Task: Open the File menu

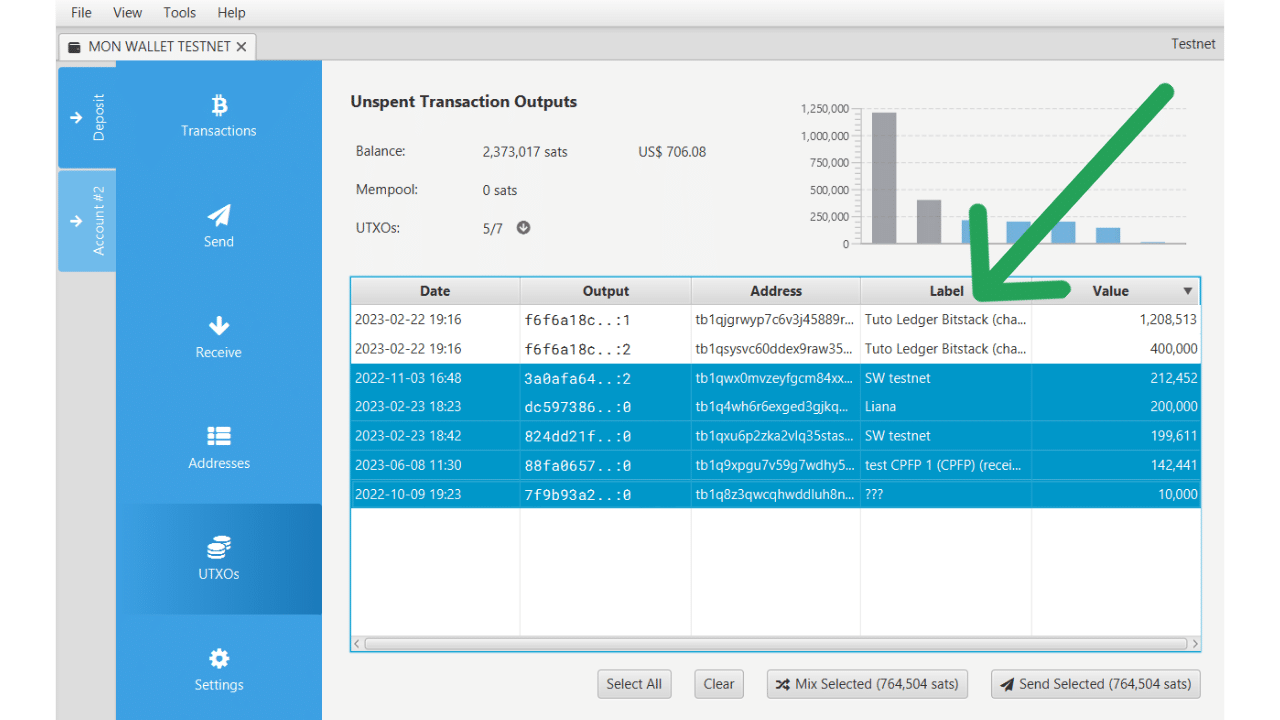Action: (81, 13)
